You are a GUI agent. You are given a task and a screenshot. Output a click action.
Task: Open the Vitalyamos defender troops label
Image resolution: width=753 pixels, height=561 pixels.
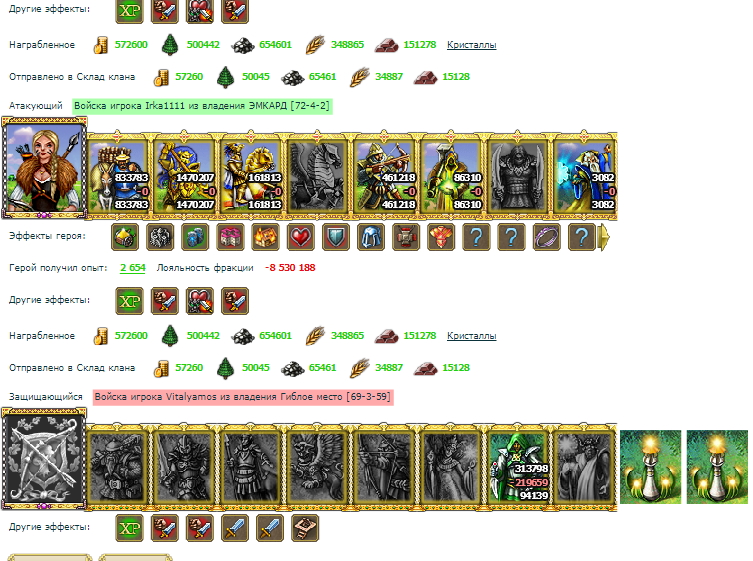point(243,397)
